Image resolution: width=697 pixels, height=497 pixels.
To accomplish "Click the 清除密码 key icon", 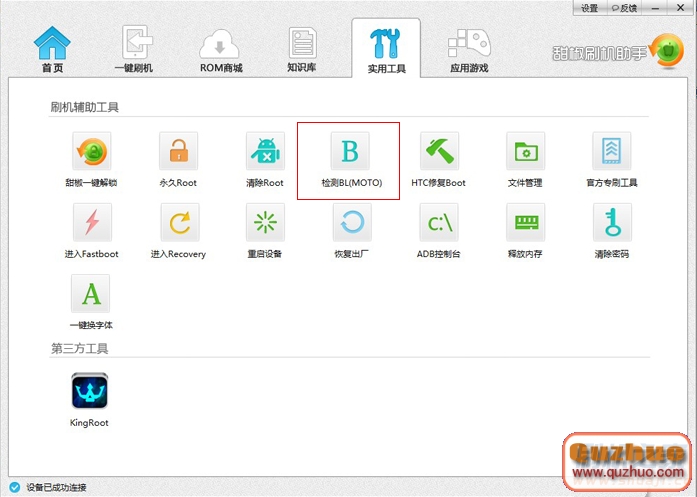I will tap(612, 222).
